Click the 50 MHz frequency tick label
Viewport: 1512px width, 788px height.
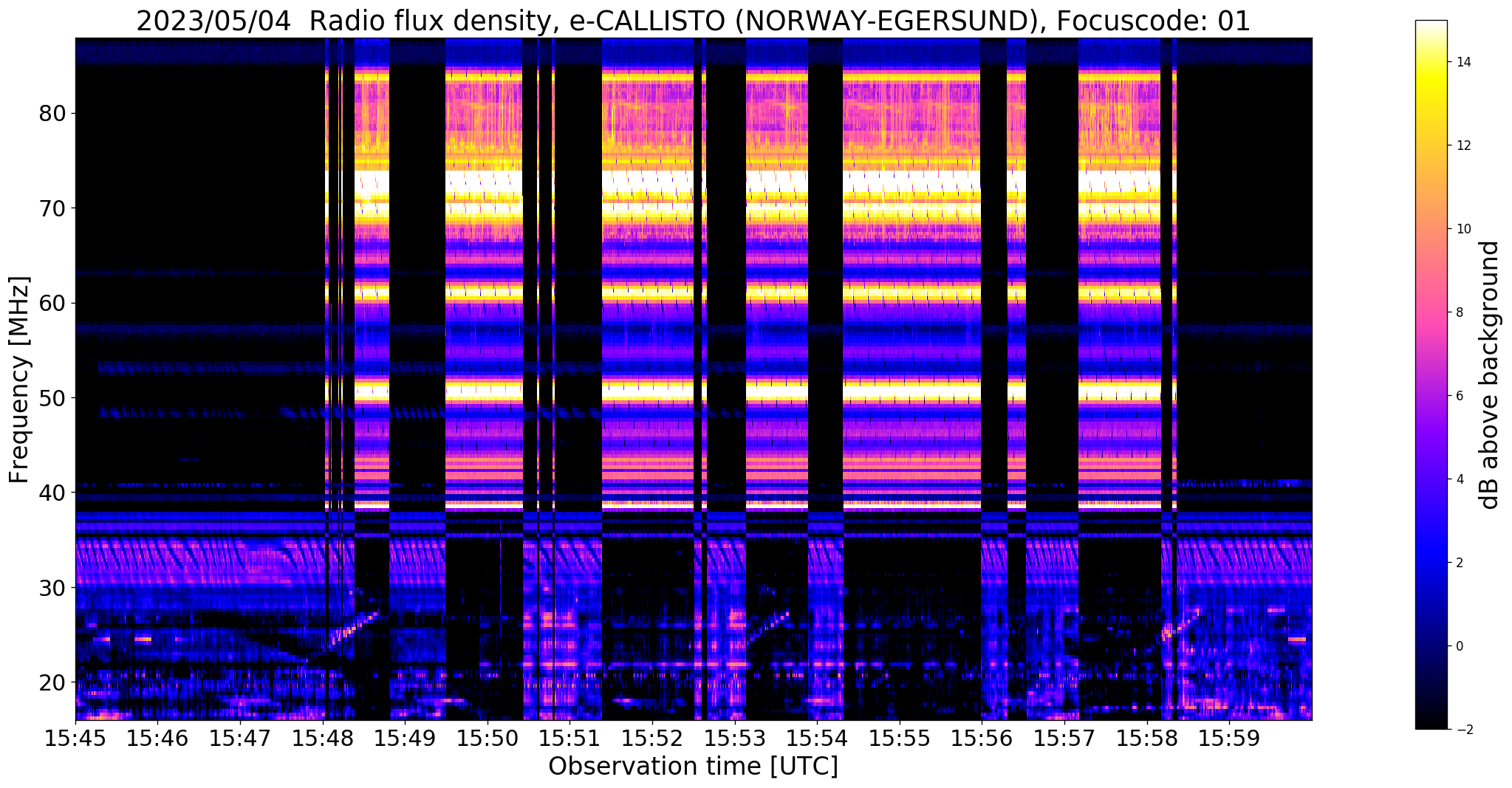52,398
